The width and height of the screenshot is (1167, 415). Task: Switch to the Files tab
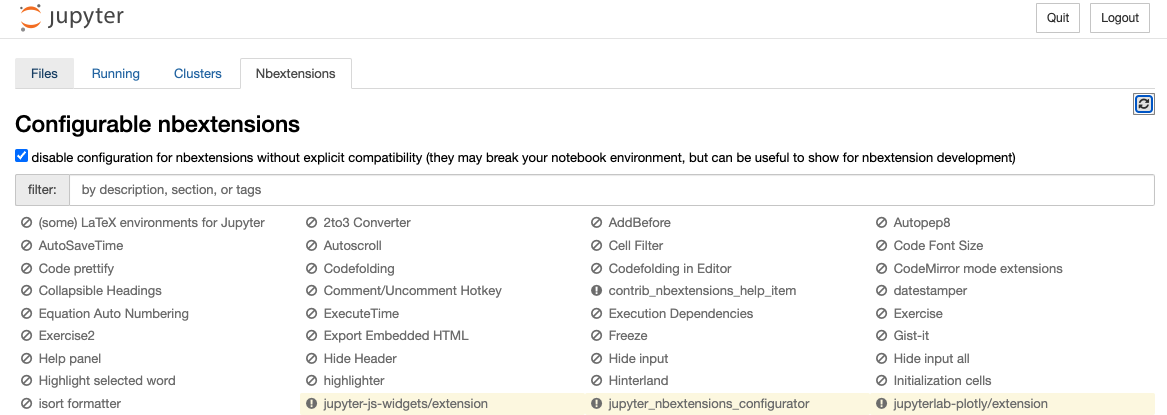[x=44, y=74]
